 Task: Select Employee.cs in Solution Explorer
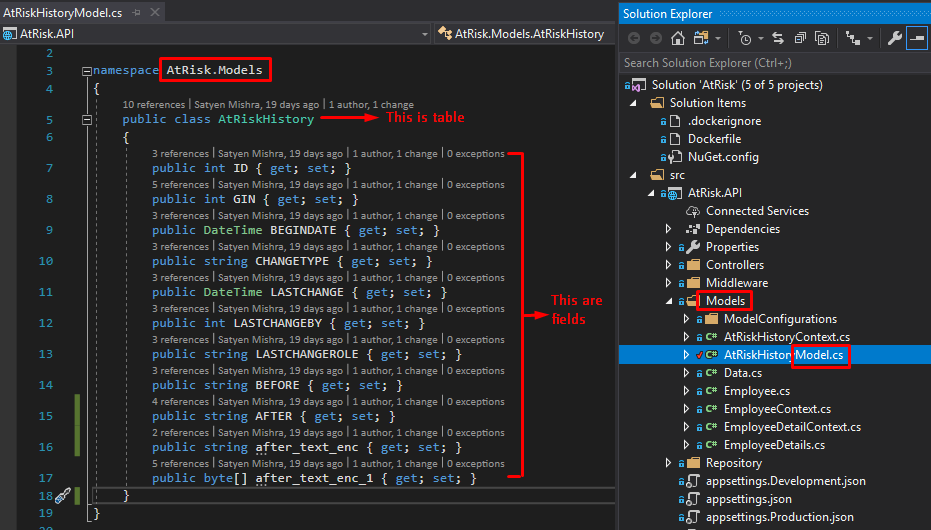(756, 391)
